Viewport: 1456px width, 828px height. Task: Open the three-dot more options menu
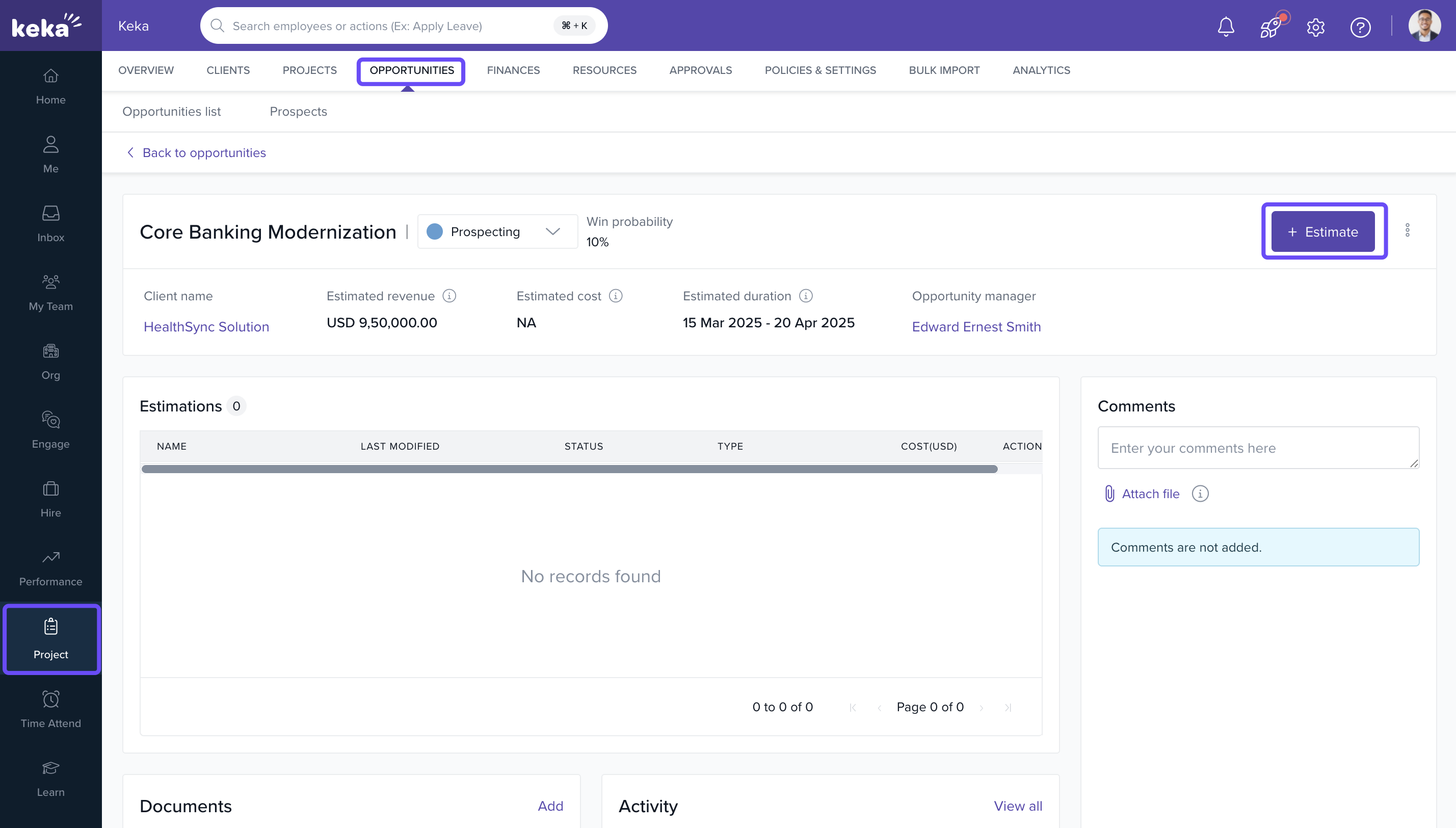click(1407, 230)
